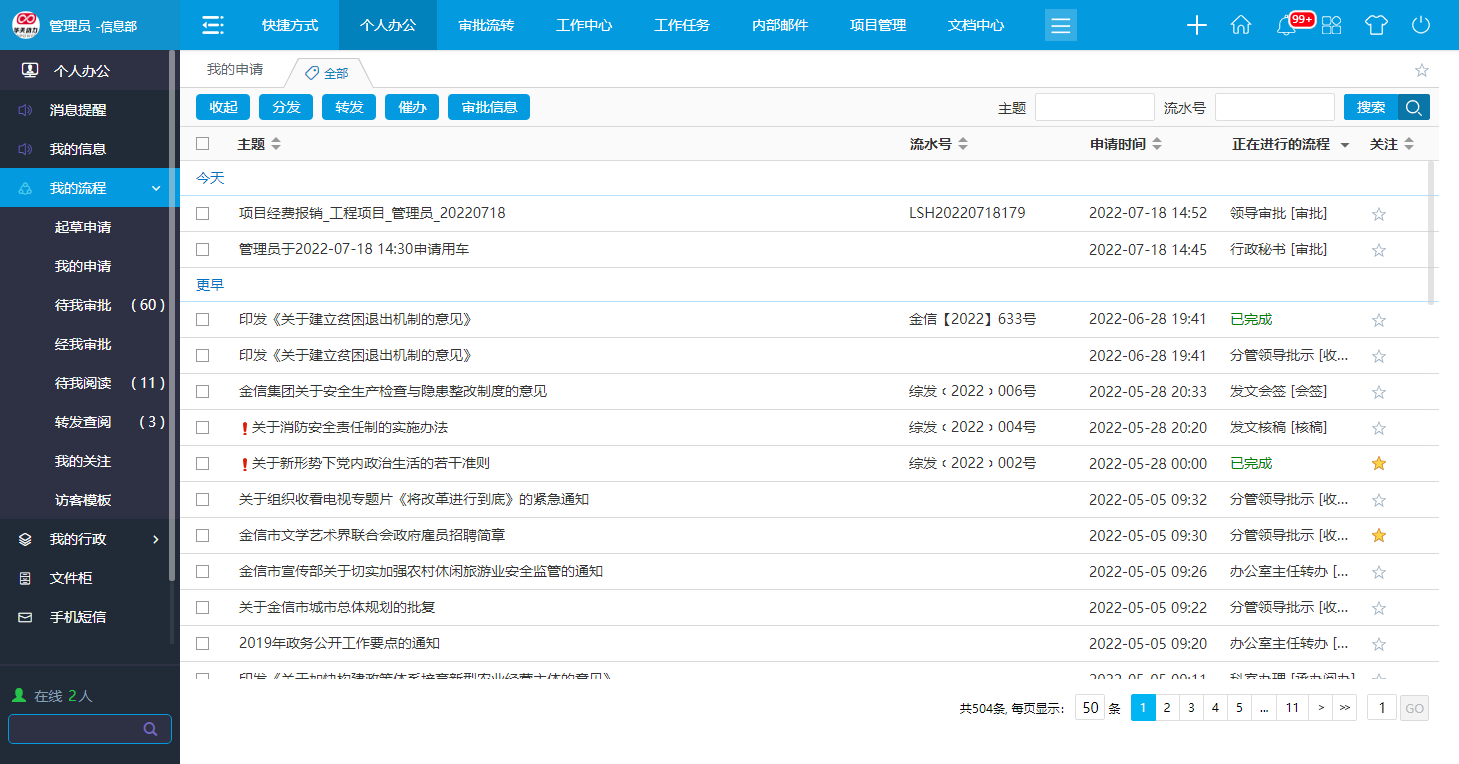Open the 正在进行的流程 filter dropdown arrow
The height and width of the screenshot is (764, 1459).
(x=1345, y=145)
